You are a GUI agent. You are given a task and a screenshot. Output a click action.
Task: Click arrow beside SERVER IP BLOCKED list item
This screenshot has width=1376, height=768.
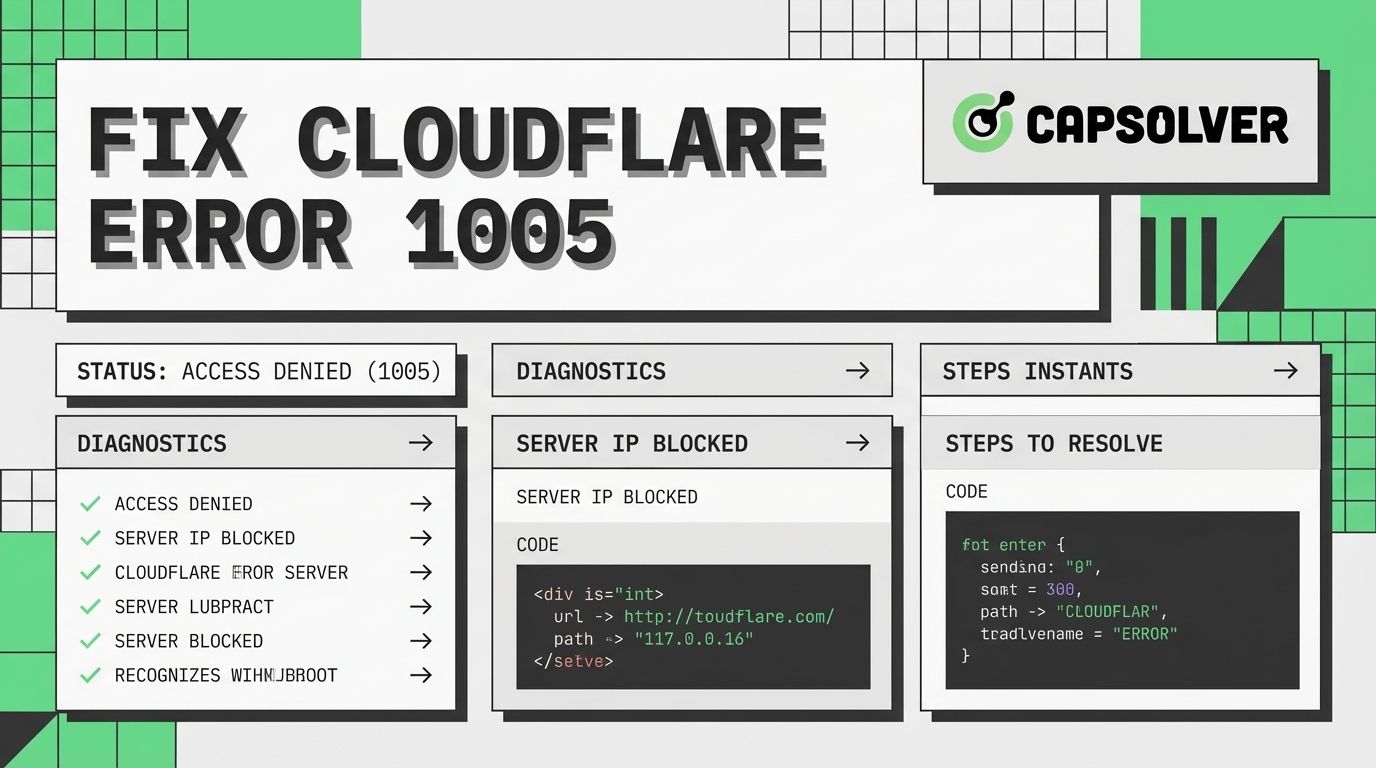click(x=421, y=538)
